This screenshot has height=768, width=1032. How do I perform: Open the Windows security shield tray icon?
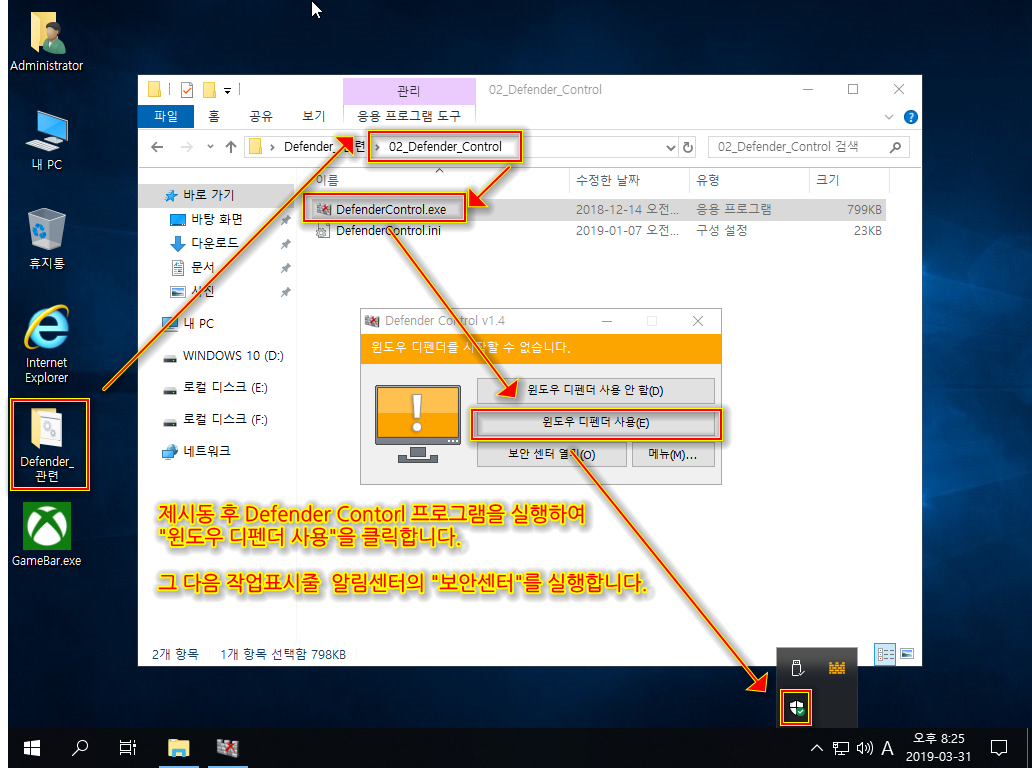point(796,708)
